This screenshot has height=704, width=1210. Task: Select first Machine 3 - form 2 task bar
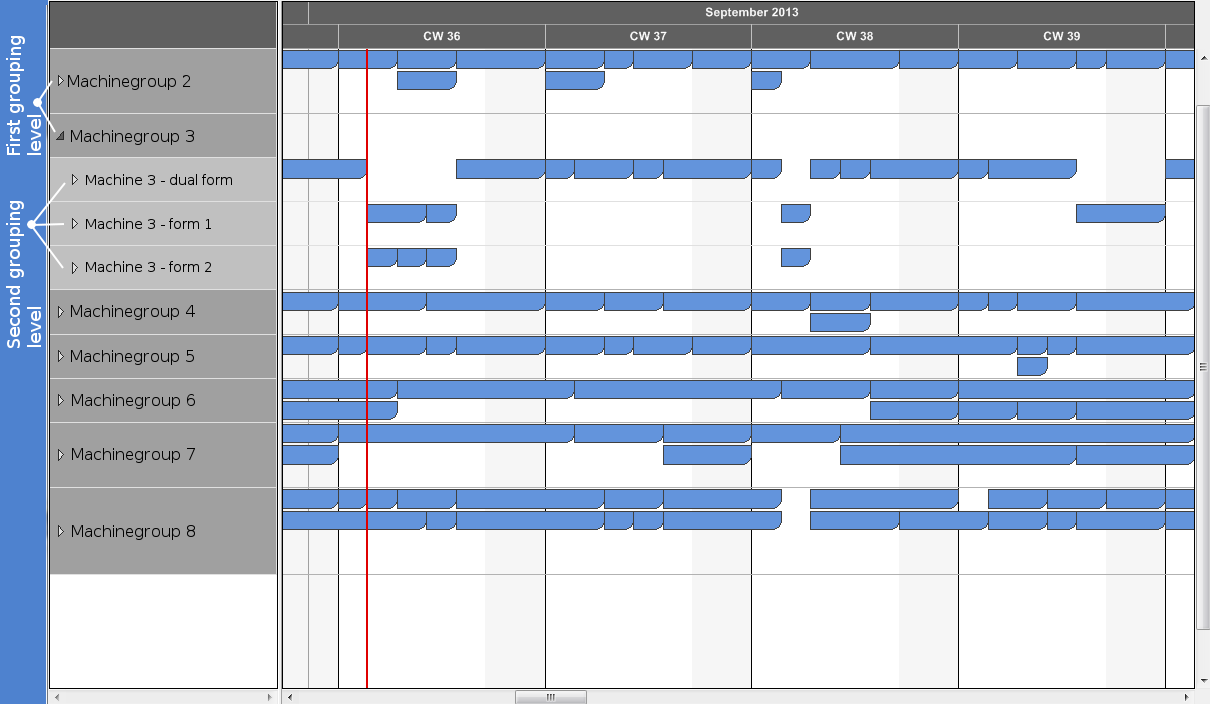382,257
